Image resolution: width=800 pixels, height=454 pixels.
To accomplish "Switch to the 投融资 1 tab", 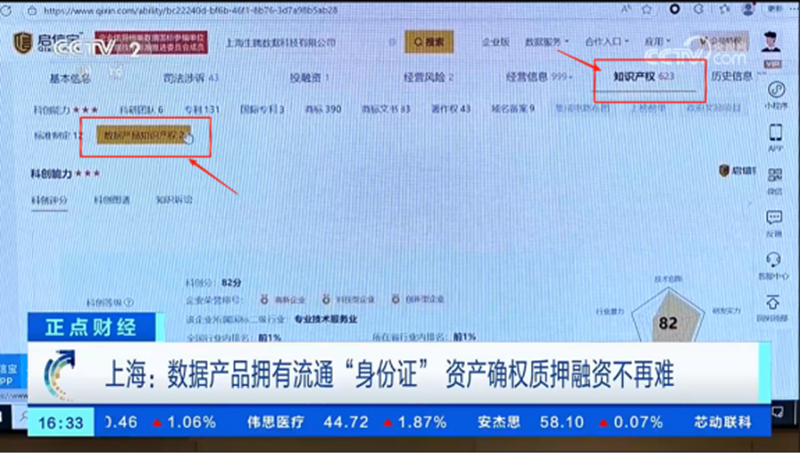I will click(309, 78).
